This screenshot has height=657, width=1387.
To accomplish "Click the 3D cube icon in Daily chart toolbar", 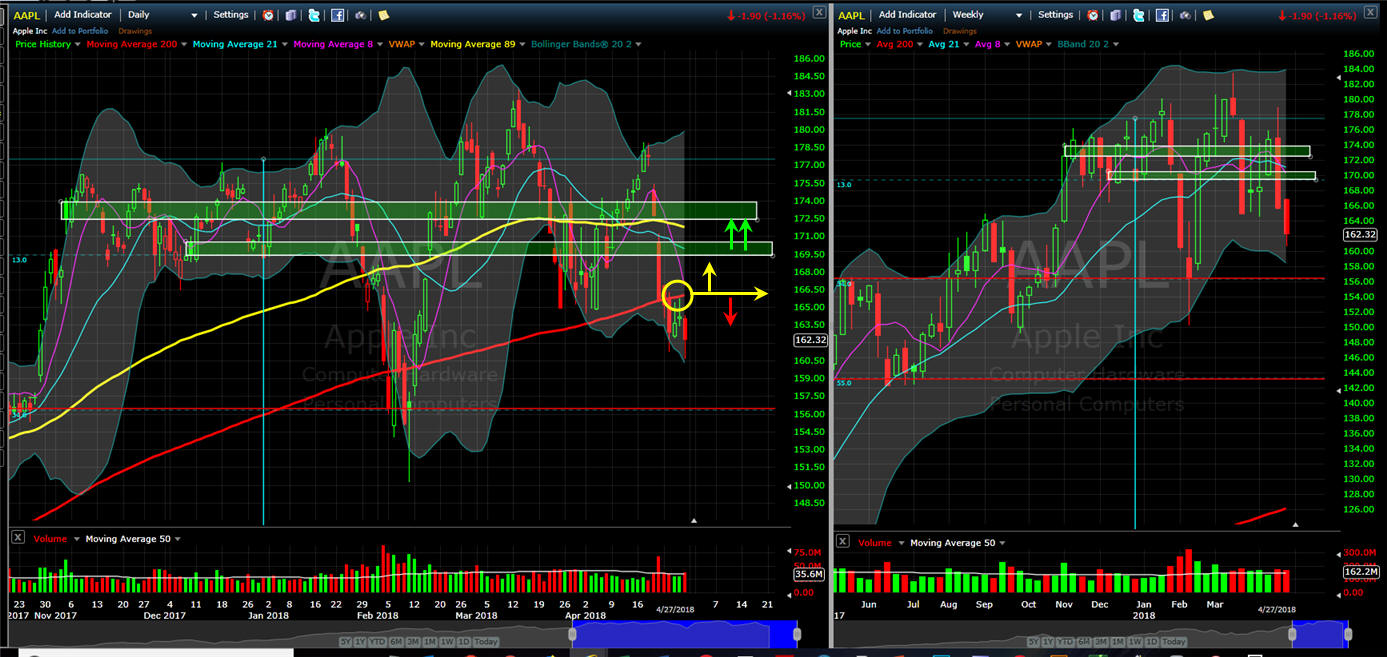I will [x=291, y=15].
